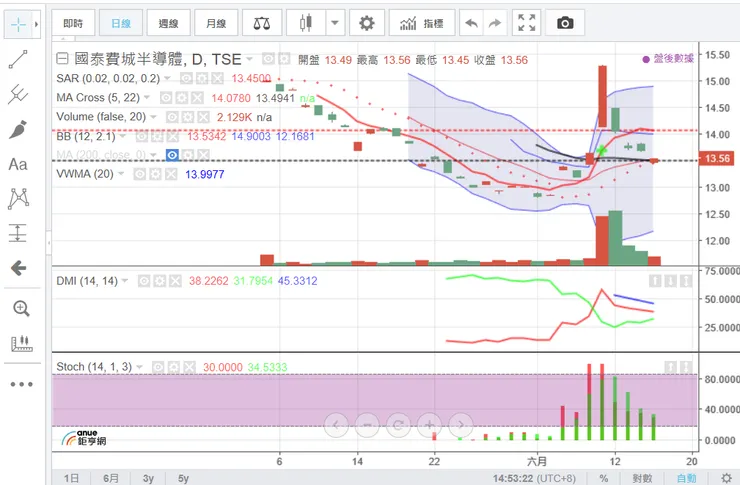
Task: Toggle fullscreen mode
Action: pos(527,23)
